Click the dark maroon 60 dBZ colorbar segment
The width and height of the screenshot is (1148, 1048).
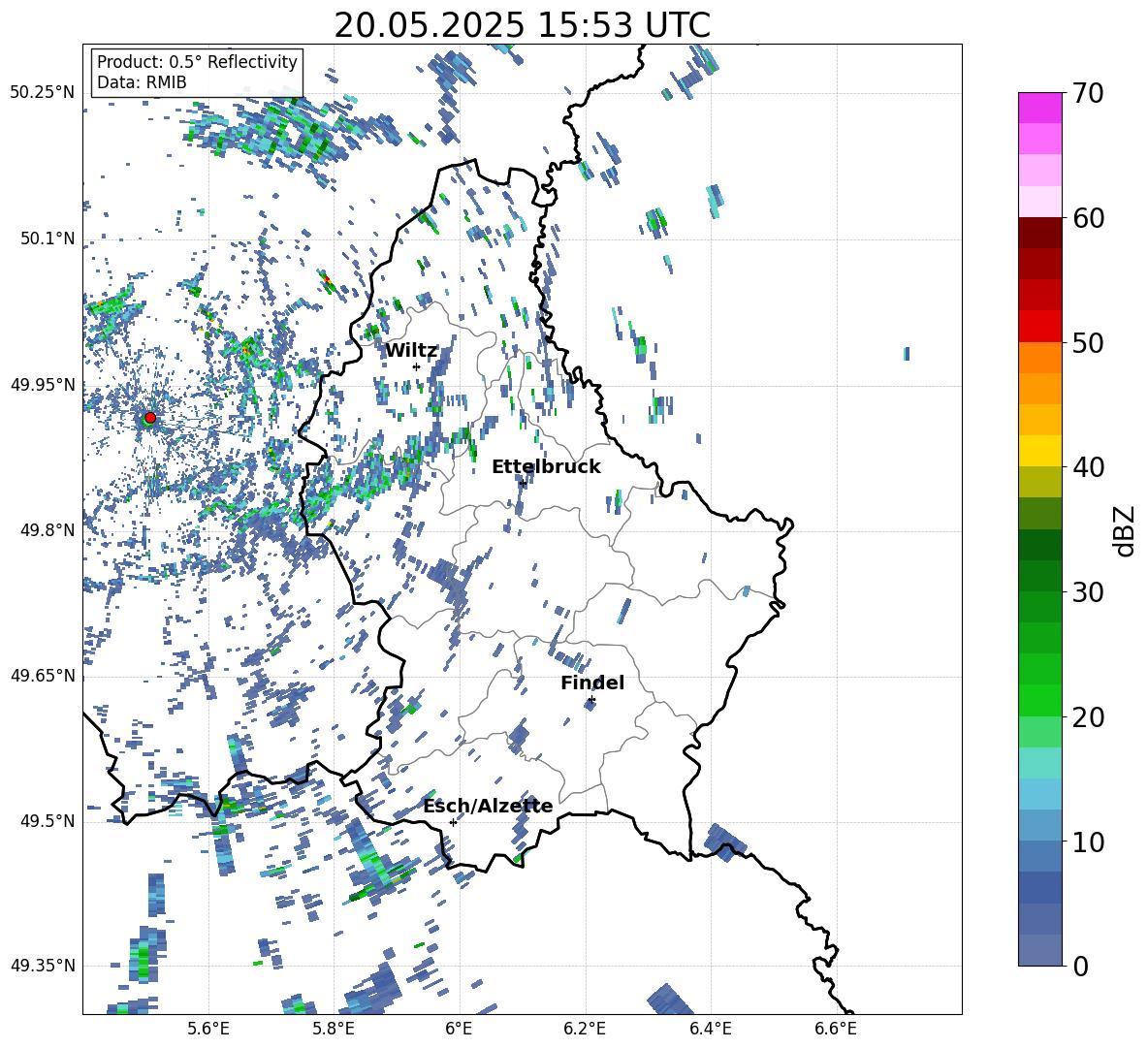pos(1039,233)
